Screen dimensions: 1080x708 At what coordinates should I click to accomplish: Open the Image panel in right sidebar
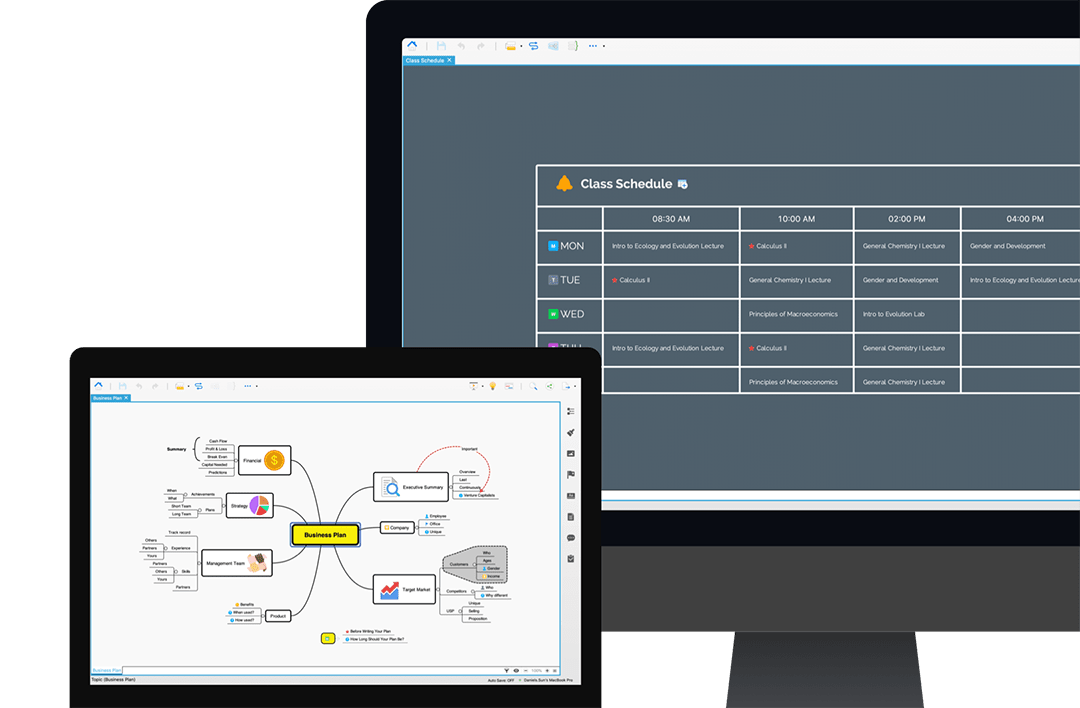[570, 454]
